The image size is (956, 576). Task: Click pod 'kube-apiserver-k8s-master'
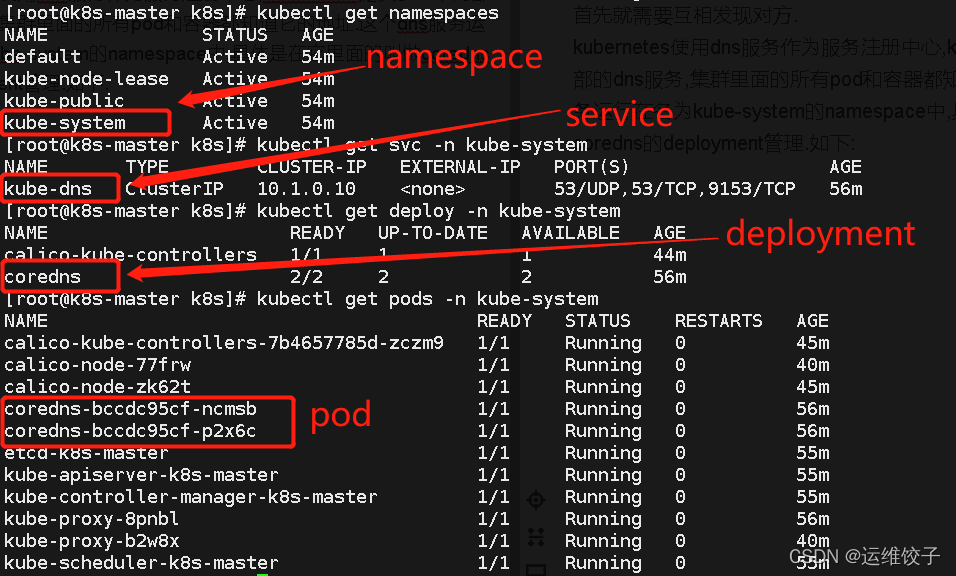[141, 475]
